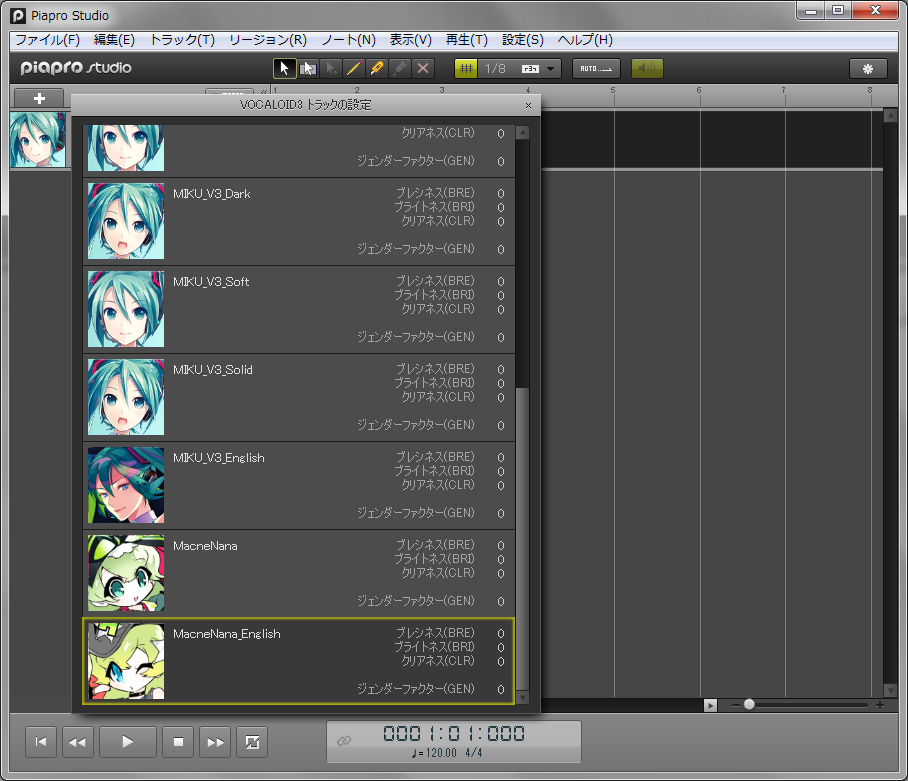Viewport: 908px width, 781px height.
Task: Open the 編集(E) menu
Action: click(114, 39)
